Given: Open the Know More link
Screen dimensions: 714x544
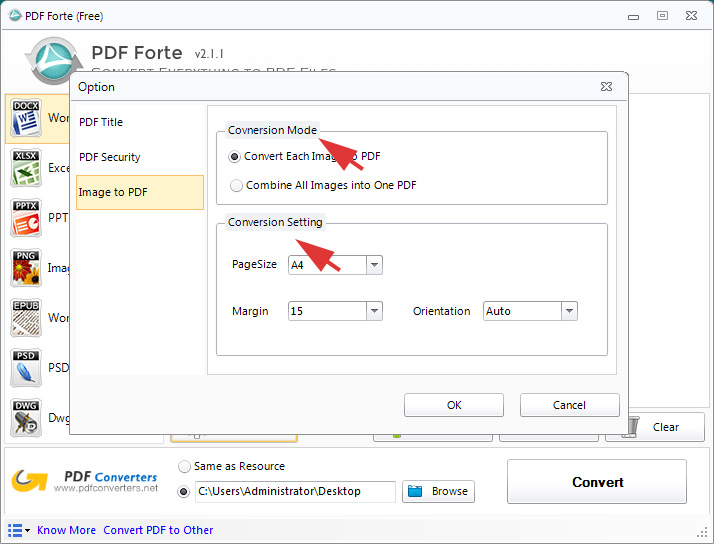Looking at the screenshot, I should tap(66, 530).
